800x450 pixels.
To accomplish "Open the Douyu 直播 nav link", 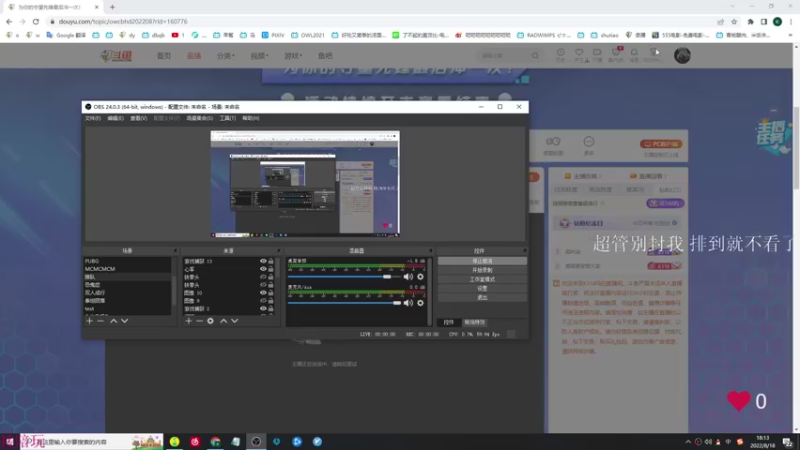I will [194, 56].
